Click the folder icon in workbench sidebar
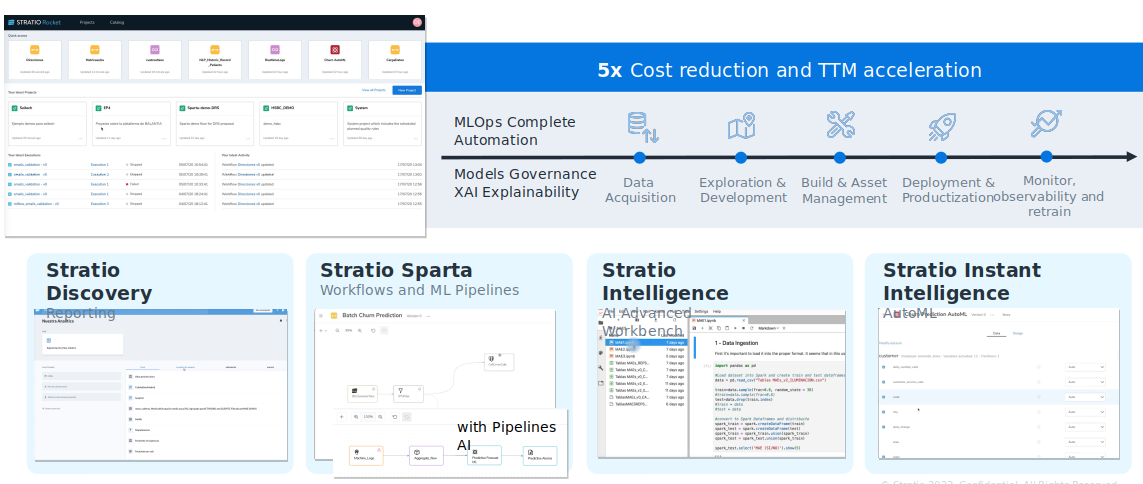The width and height of the screenshot is (1143, 484). tap(601, 323)
